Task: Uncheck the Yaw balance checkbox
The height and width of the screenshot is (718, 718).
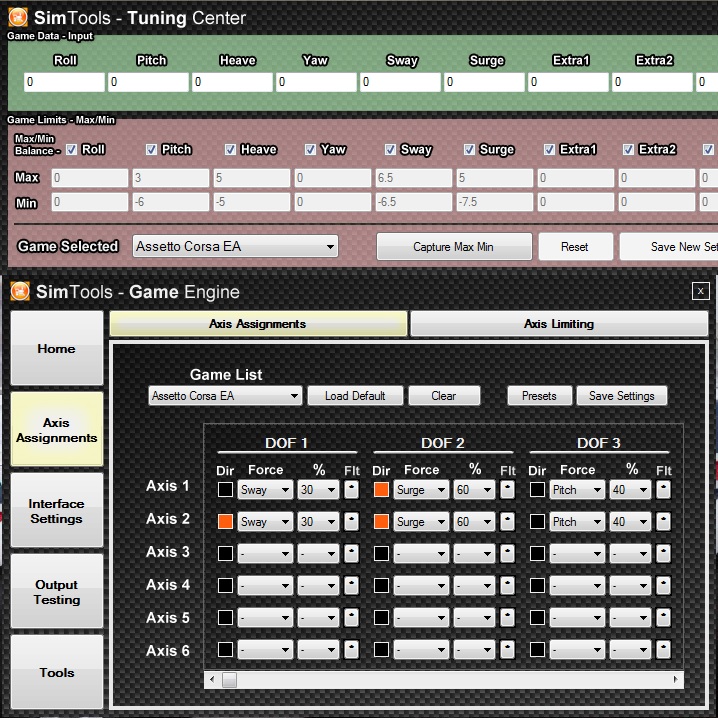Action: click(x=310, y=150)
